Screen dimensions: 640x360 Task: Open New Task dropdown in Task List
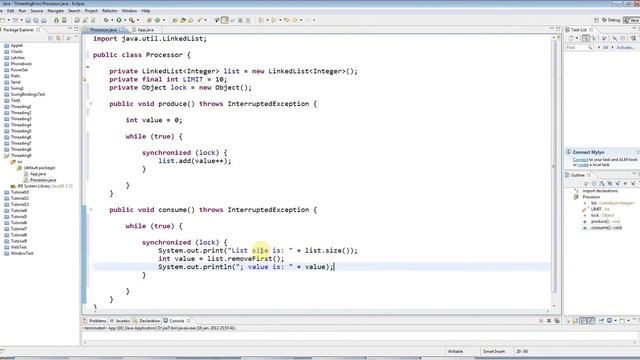coord(577,38)
